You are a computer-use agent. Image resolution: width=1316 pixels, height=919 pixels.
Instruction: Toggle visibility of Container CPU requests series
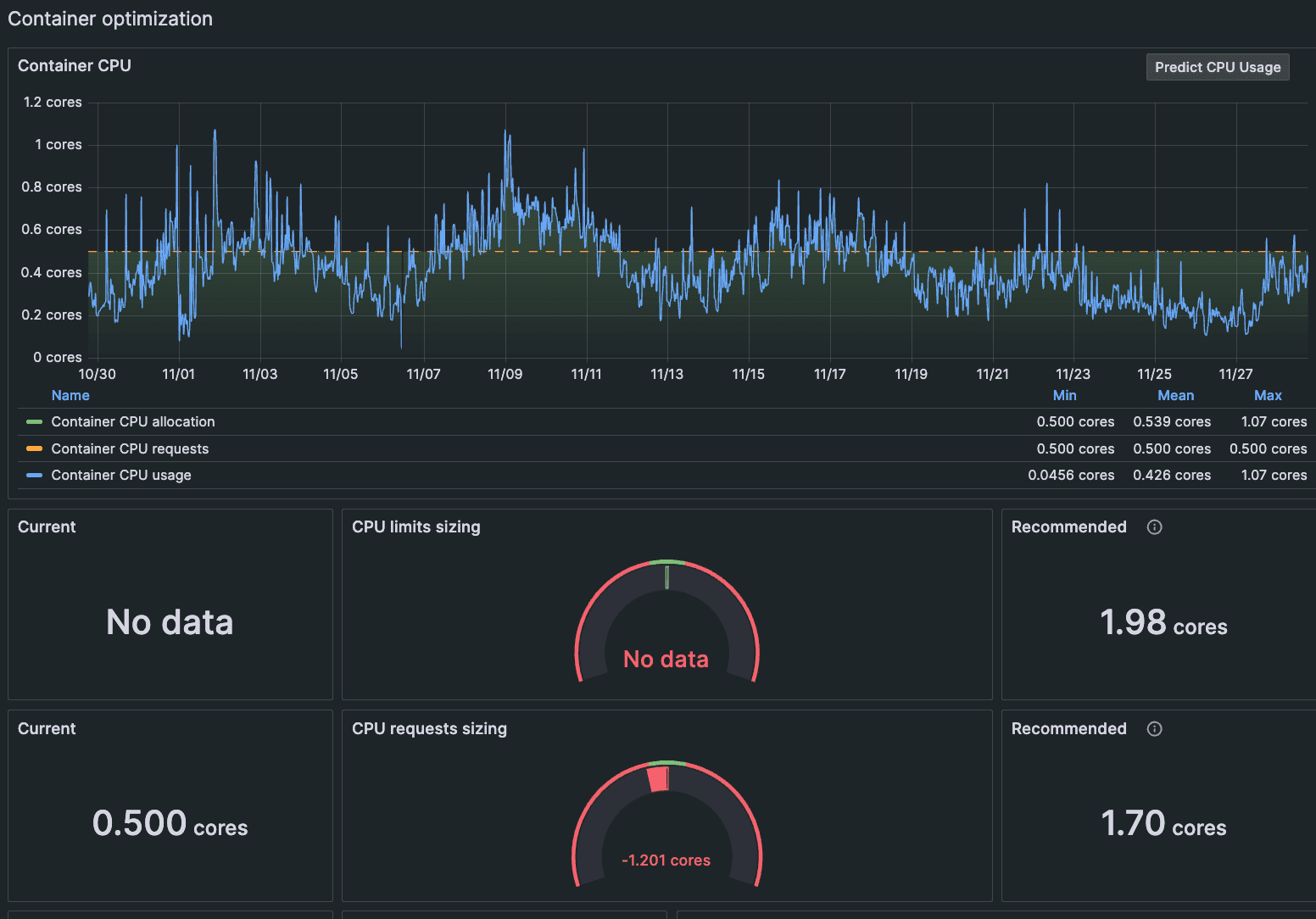pos(130,448)
